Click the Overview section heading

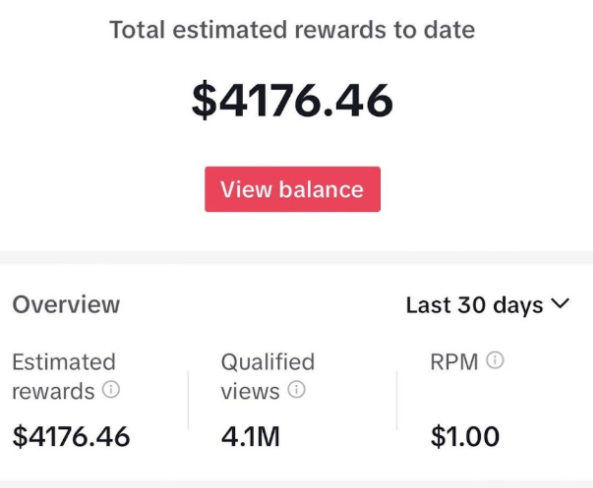pos(66,304)
